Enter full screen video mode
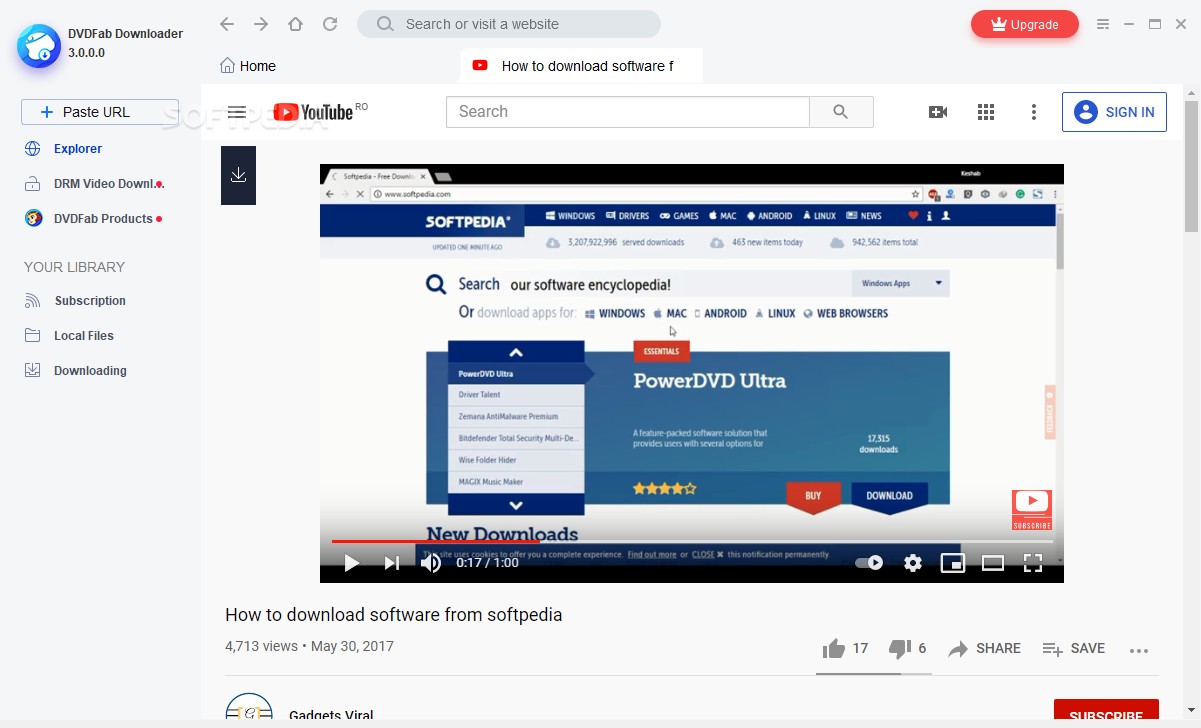This screenshot has height=728, width=1201. [1033, 563]
